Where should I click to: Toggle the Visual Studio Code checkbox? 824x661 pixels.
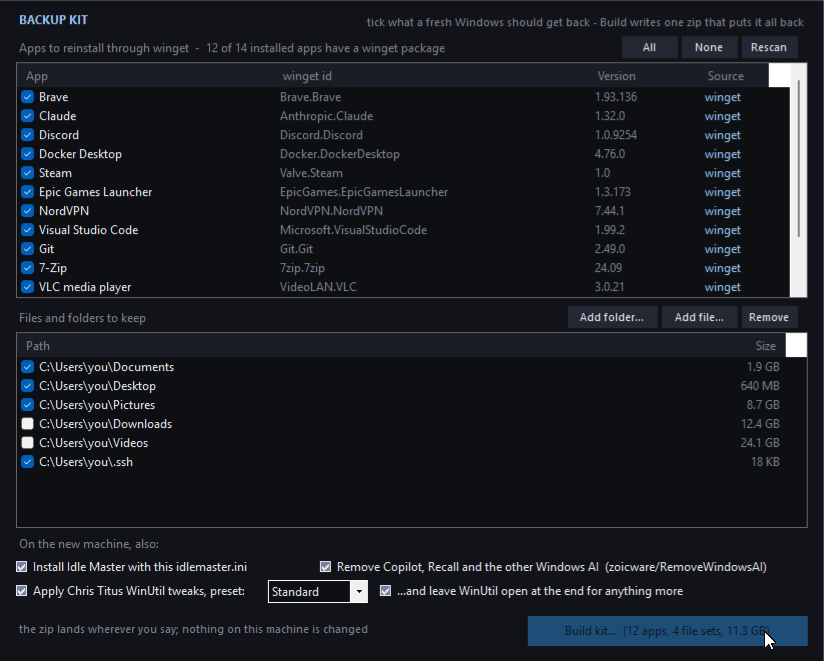[27, 230]
